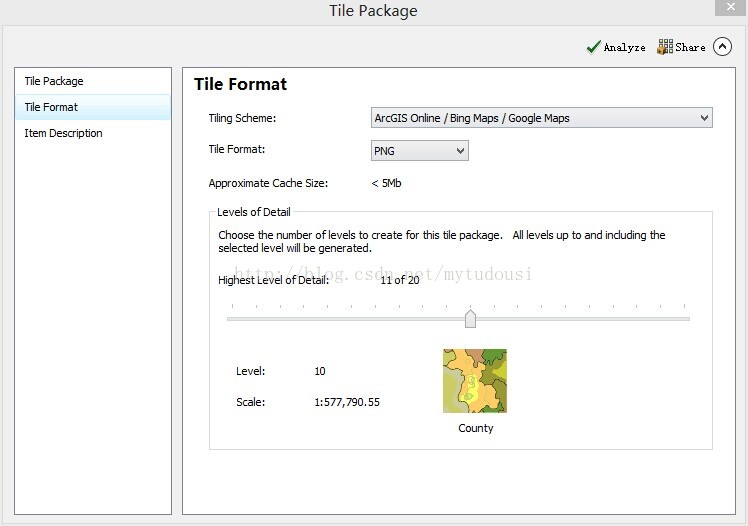Open the Tiling Scheme dropdown

[x=541, y=118]
